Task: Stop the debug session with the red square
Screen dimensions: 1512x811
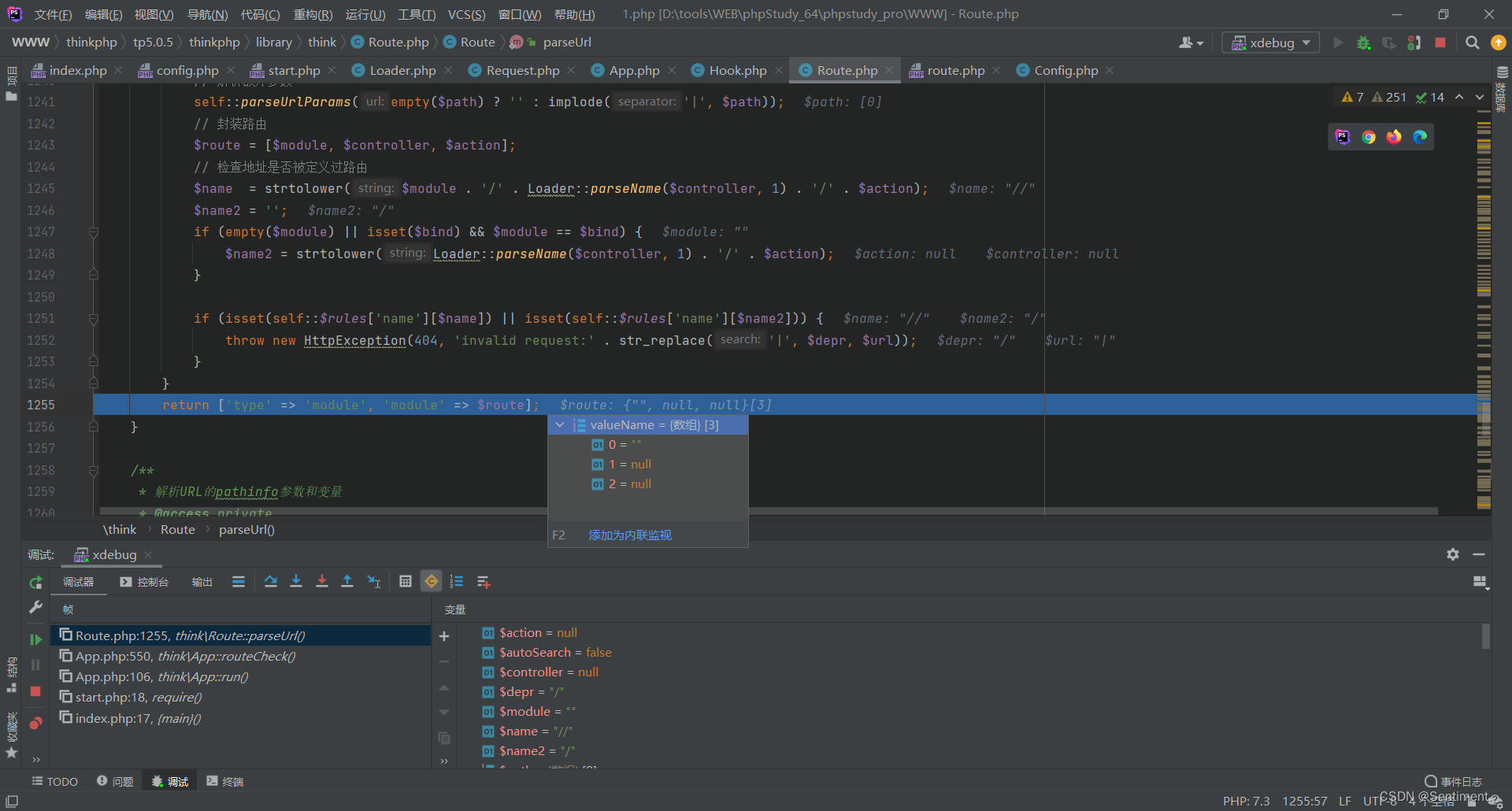Action: (35, 691)
